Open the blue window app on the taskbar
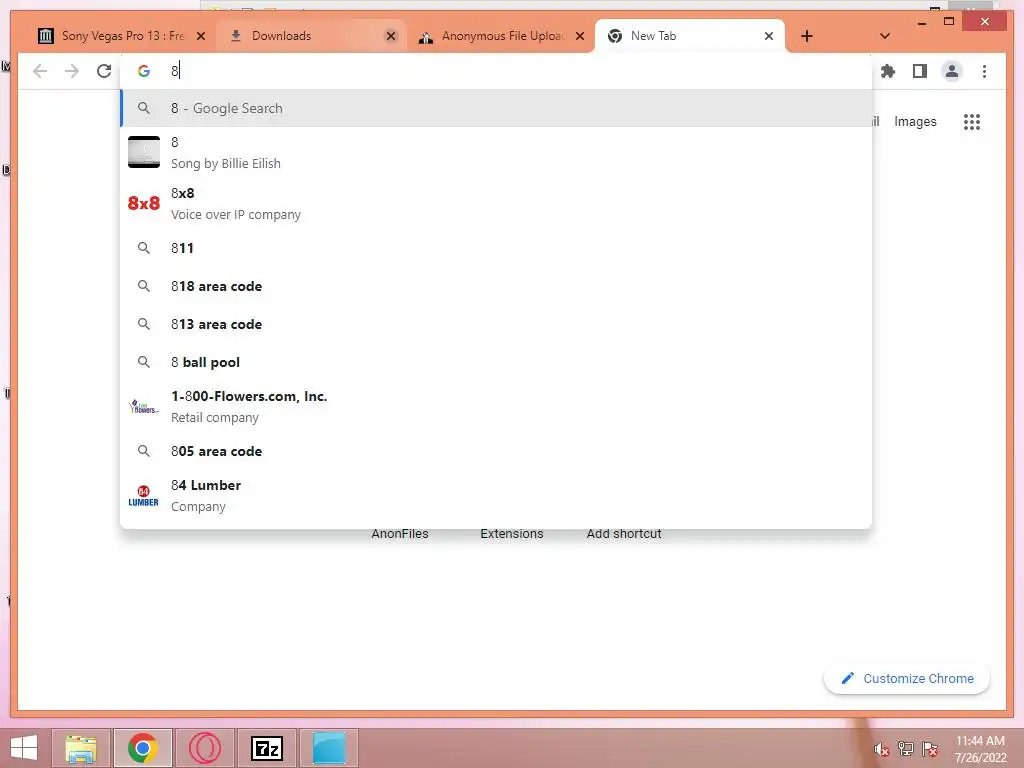This screenshot has height=768, width=1024. [x=329, y=748]
